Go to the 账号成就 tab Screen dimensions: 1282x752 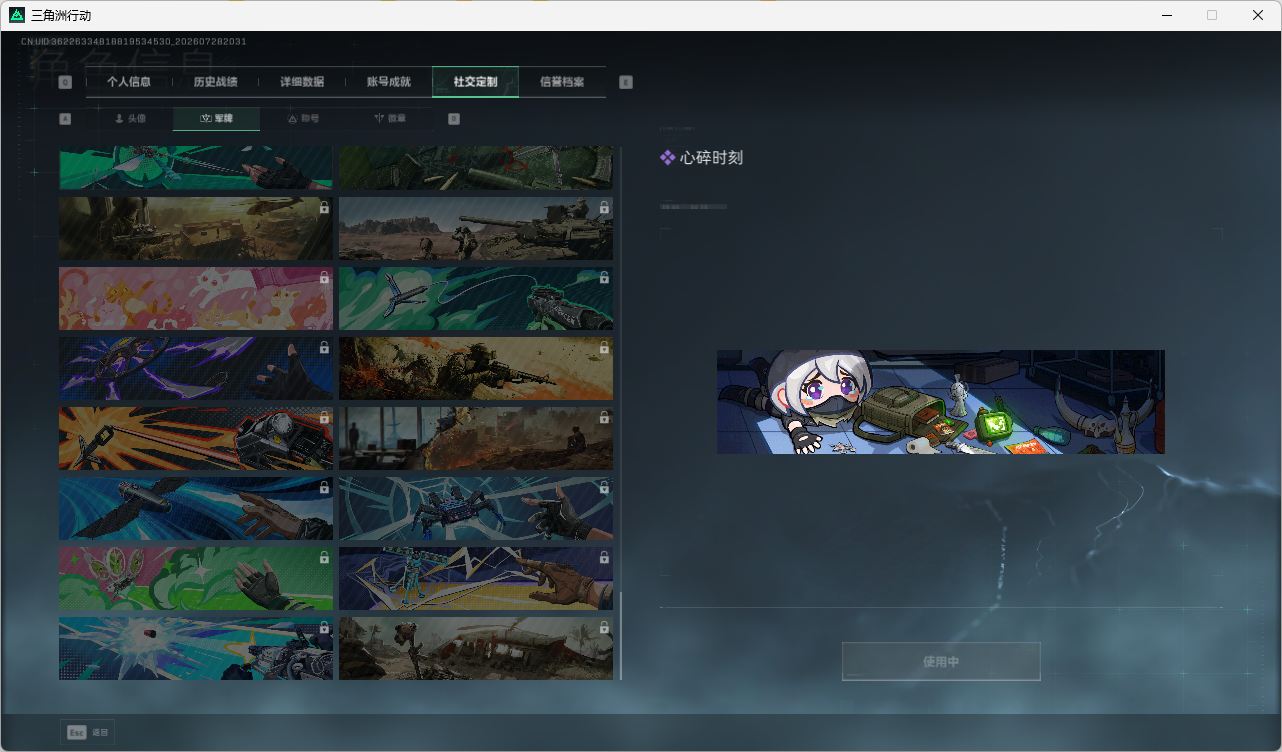(x=389, y=82)
